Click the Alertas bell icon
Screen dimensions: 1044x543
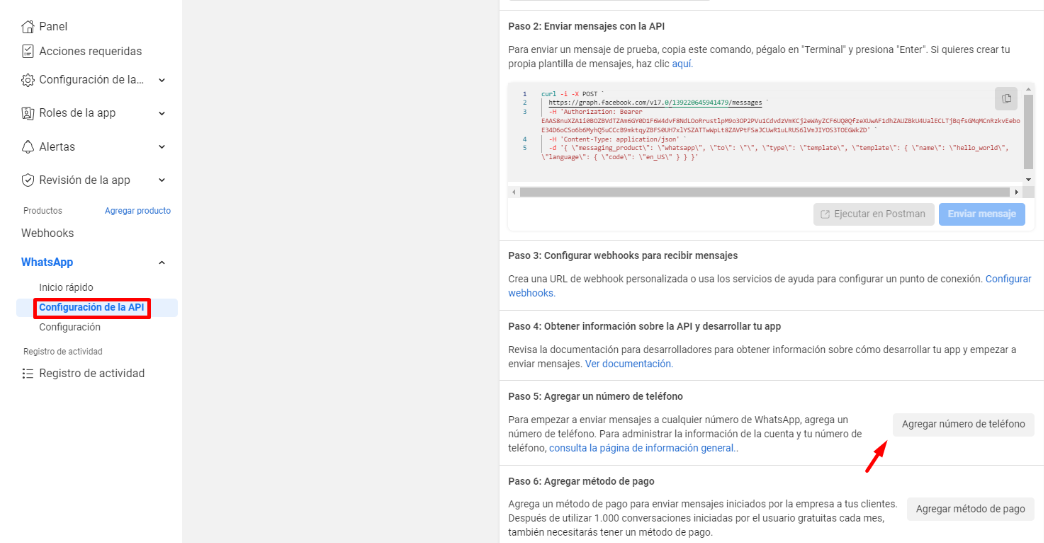(28, 147)
